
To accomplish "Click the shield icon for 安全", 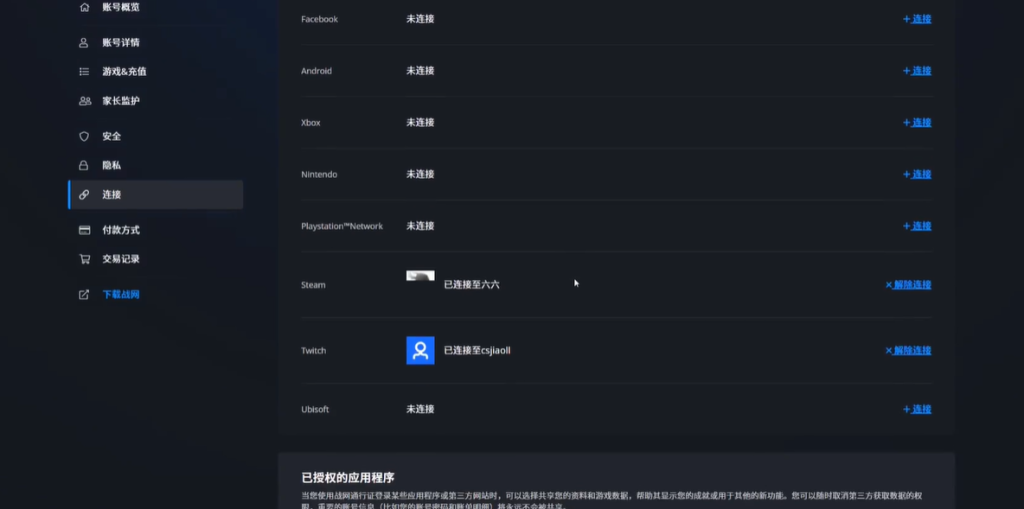I will [84, 136].
